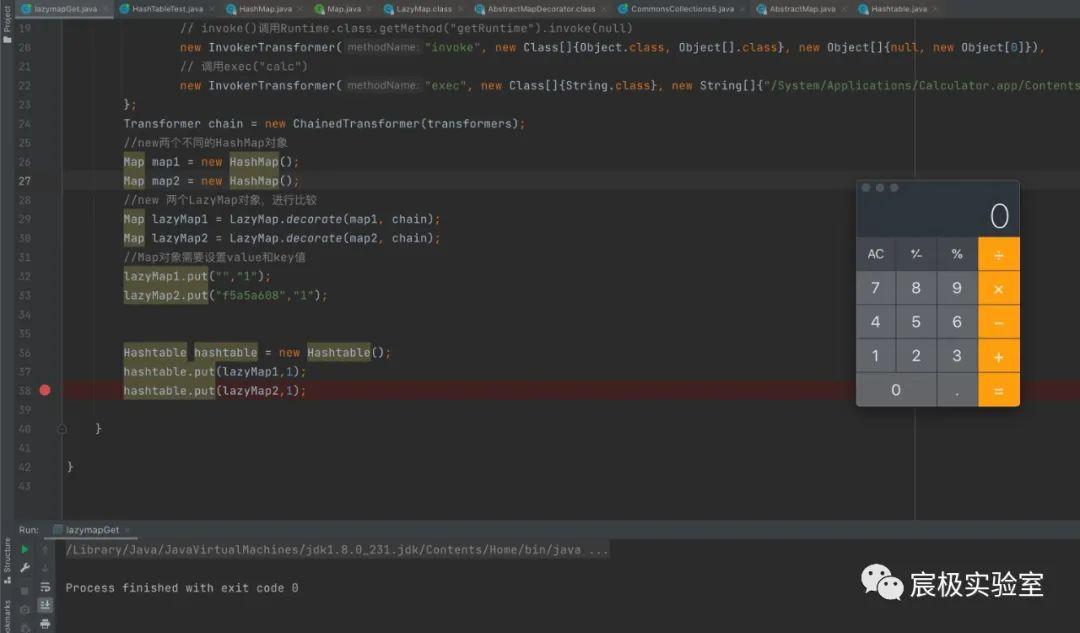Click the 8 key on Calculator
This screenshot has width=1080, height=633.
click(916, 288)
